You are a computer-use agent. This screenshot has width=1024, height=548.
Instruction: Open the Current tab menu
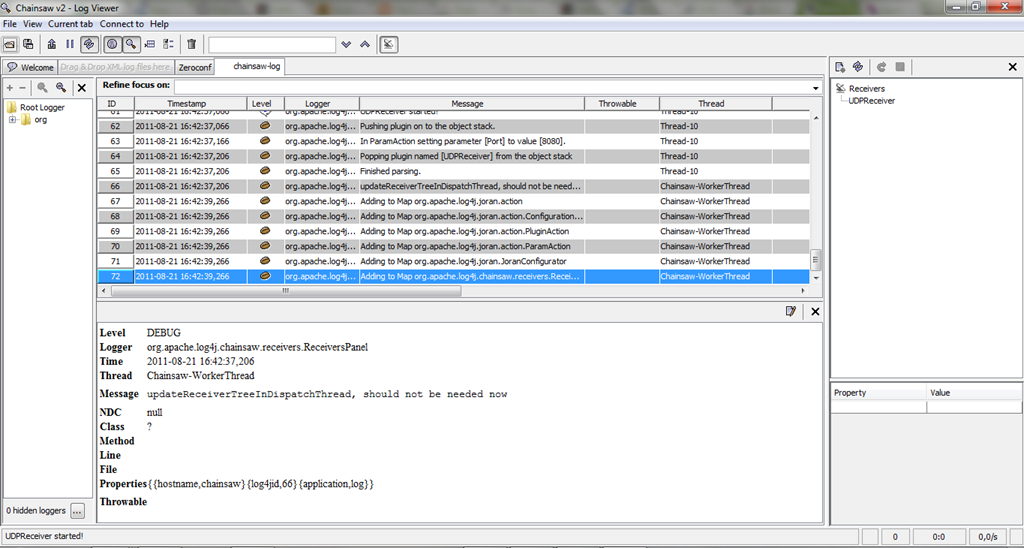click(71, 24)
